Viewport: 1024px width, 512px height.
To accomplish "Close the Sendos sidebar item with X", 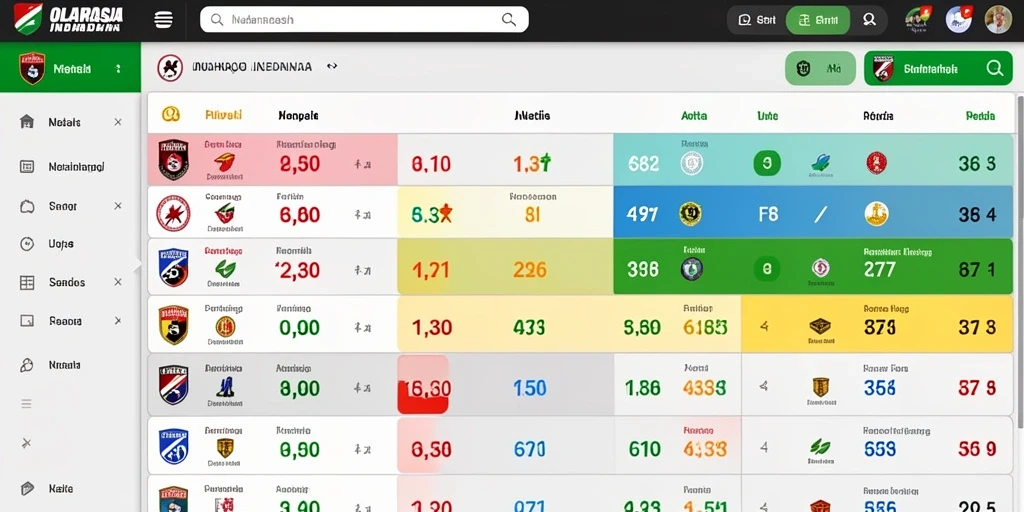I will pos(118,282).
